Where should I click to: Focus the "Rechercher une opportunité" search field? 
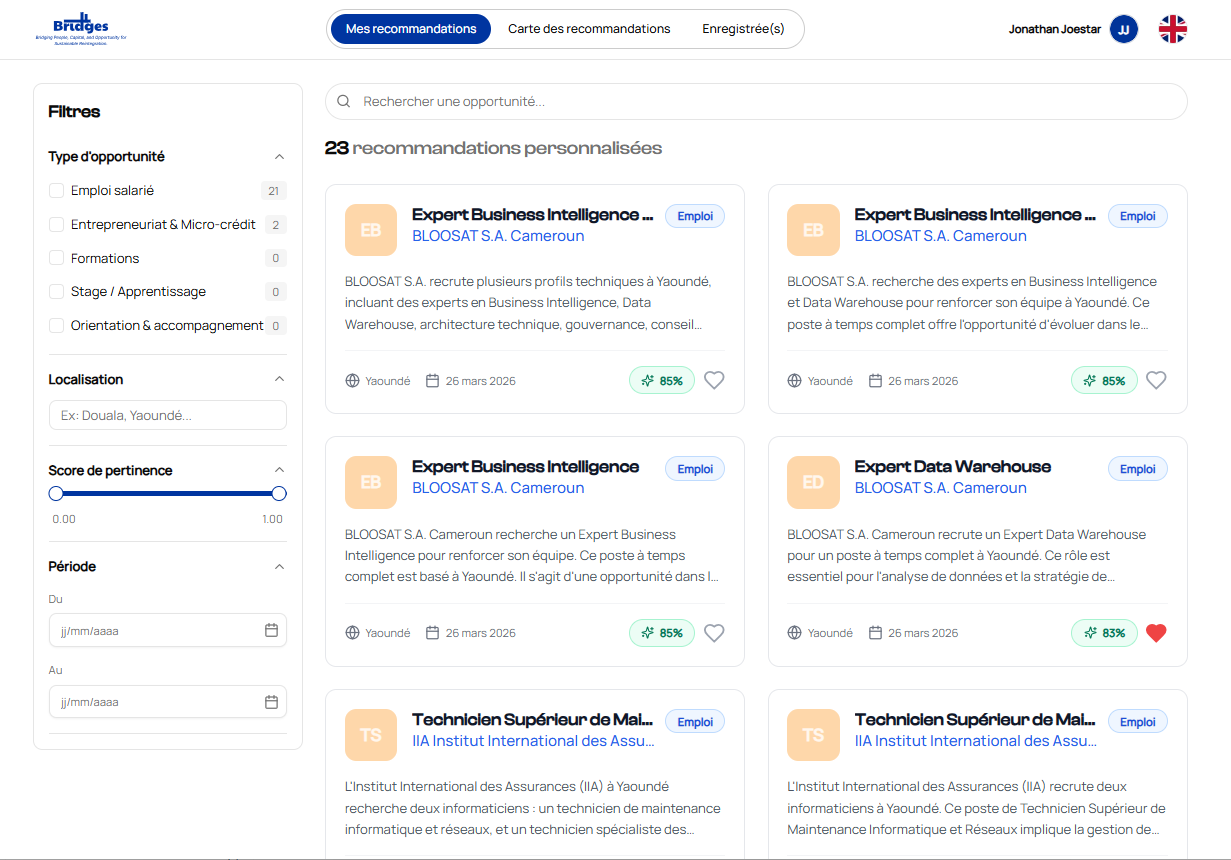(756, 101)
